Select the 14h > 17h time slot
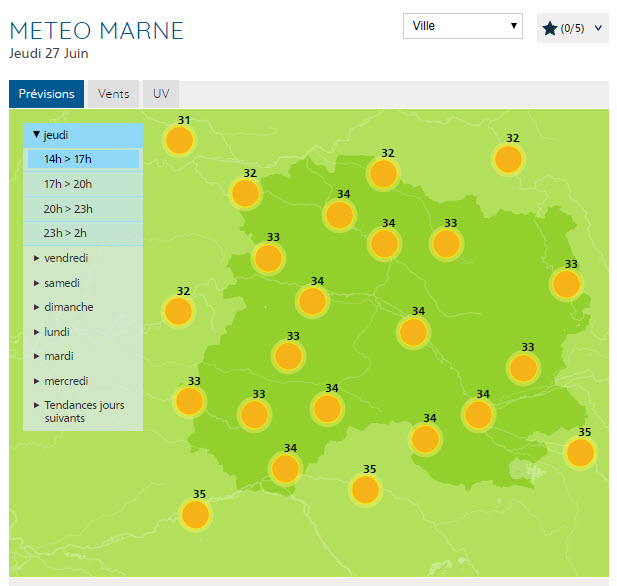This screenshot has height=586, width=617. [83, 159]
